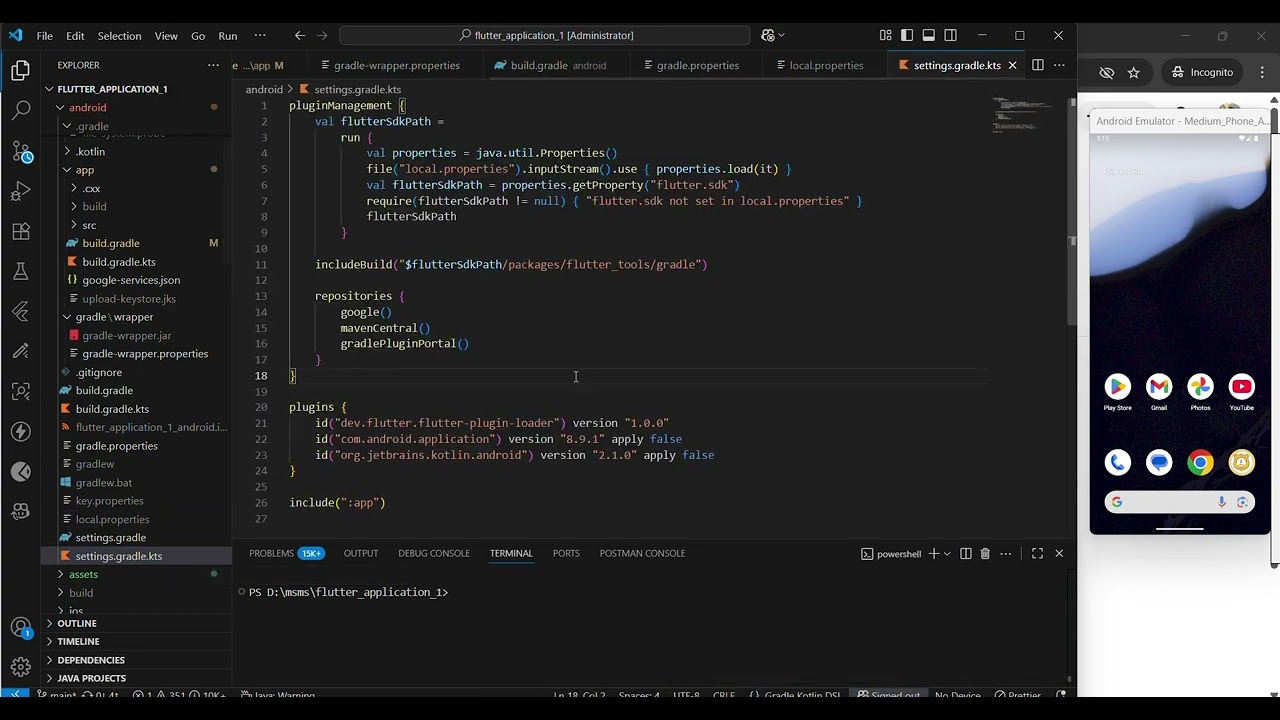Open the Search view in activity bar
1280x720 pixels.
(21, 110)
